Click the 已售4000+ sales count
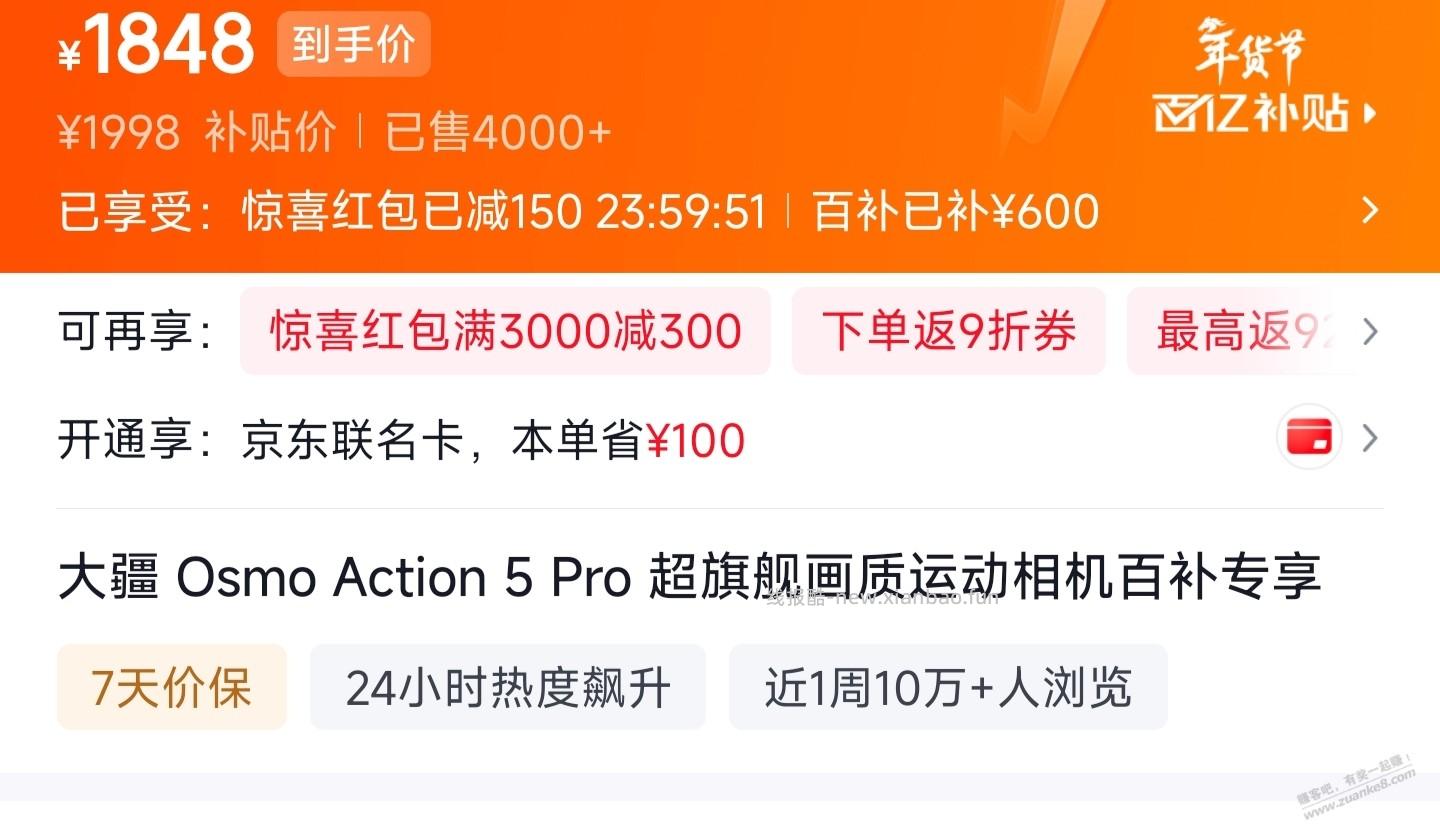 [x=493, y=130]
